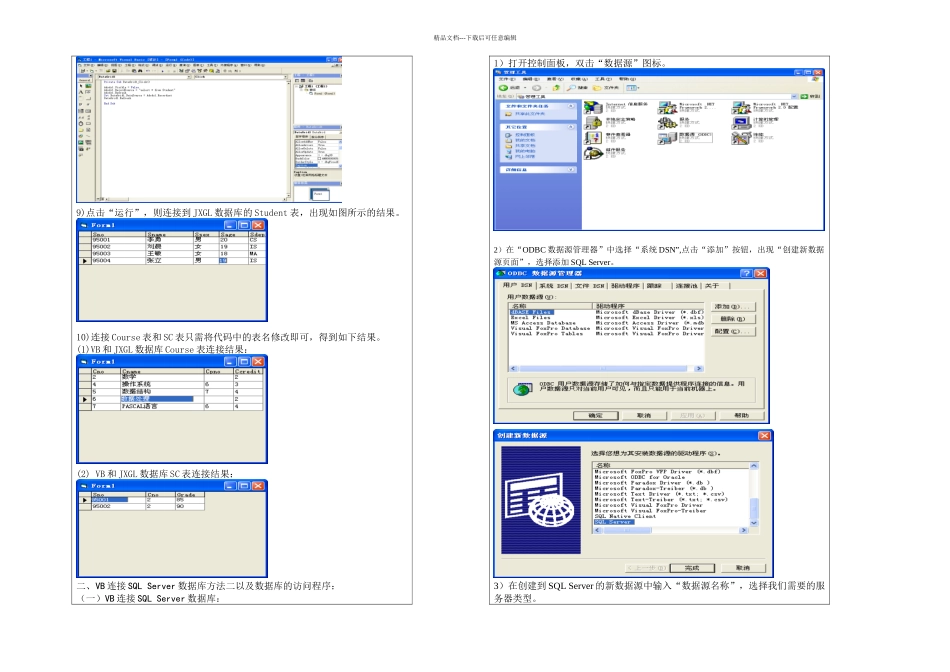Click the 配置 button in ODBC manager
The width and height of the screenshot is (950, 672).
[732, 331]
